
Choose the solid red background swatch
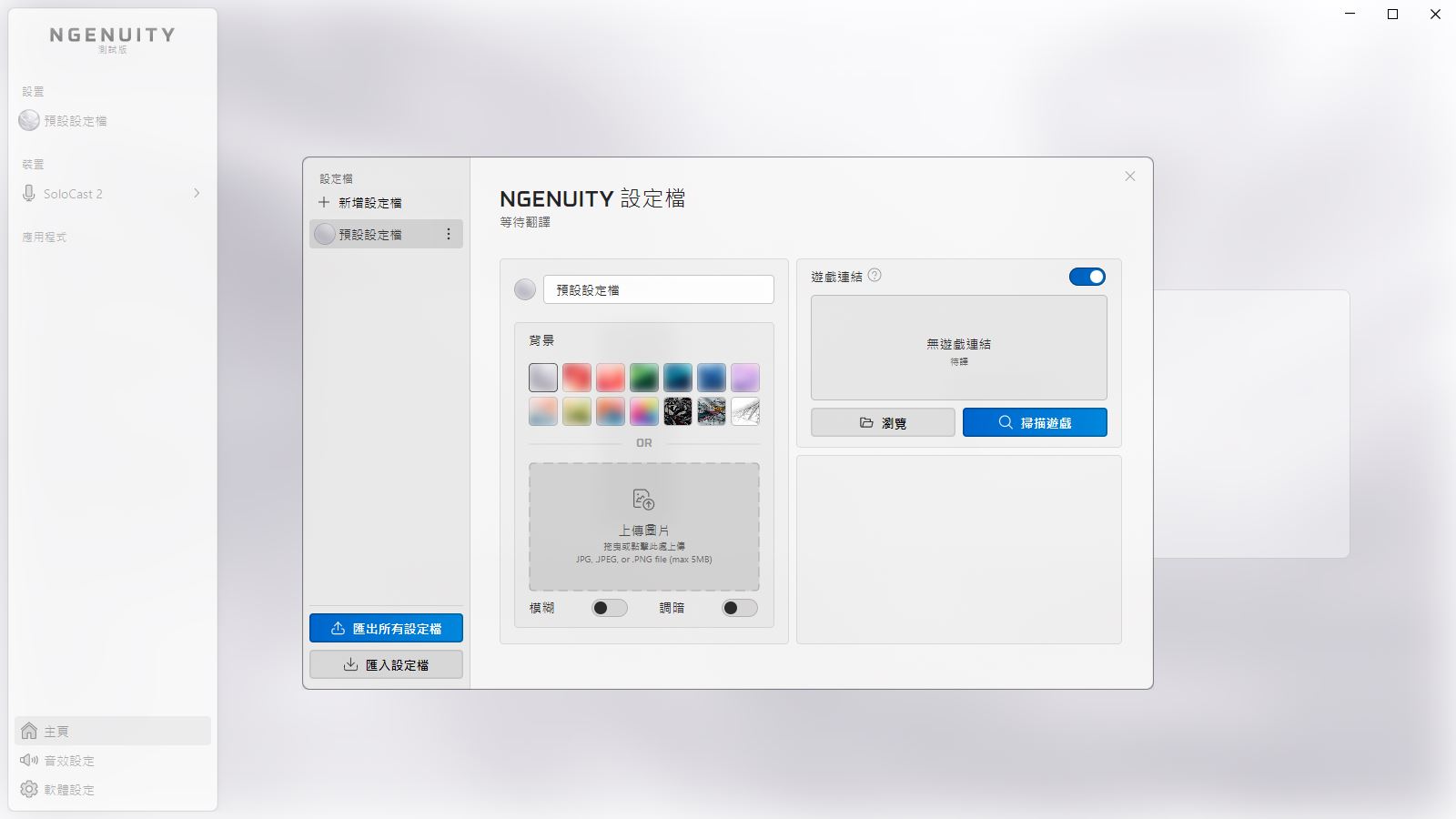click(577, 378)
